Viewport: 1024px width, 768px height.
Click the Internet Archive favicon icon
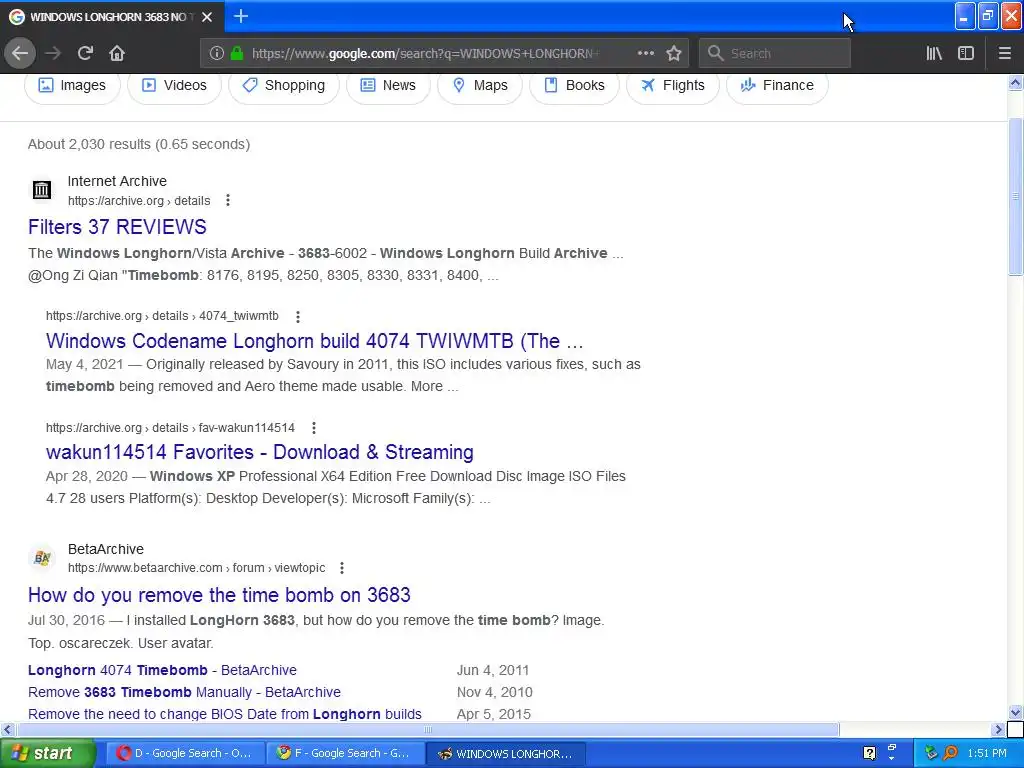pos(42,190)
